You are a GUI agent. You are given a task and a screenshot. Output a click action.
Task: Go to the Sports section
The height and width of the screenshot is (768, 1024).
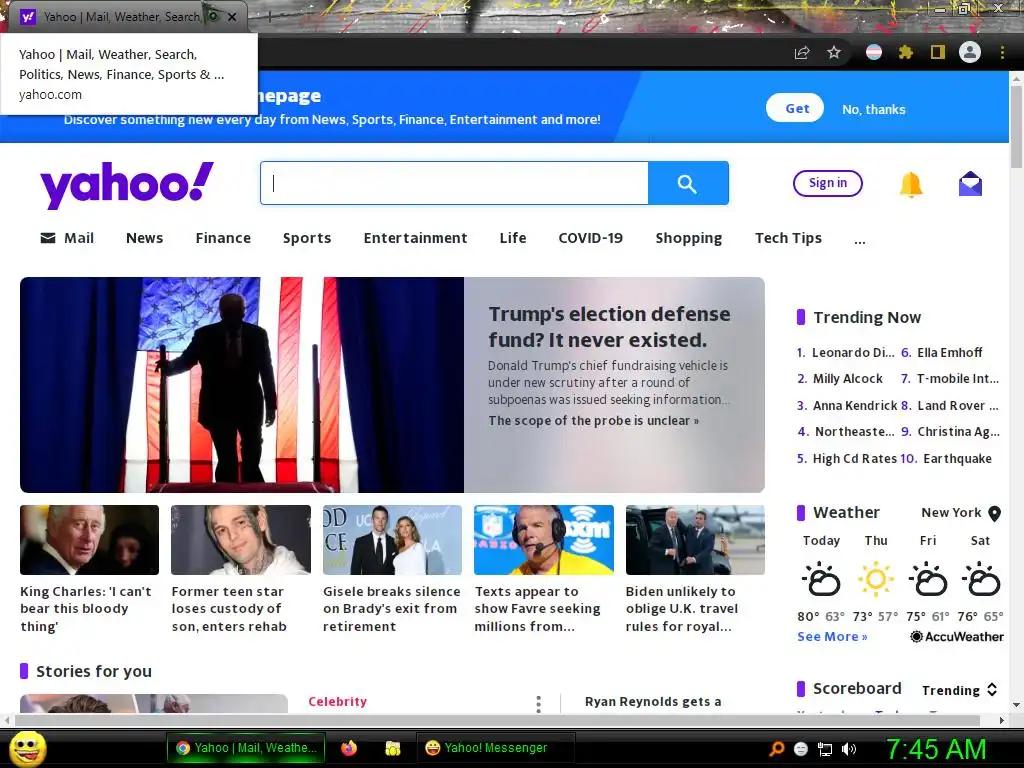pyautogui.click(x=307, y=238)
